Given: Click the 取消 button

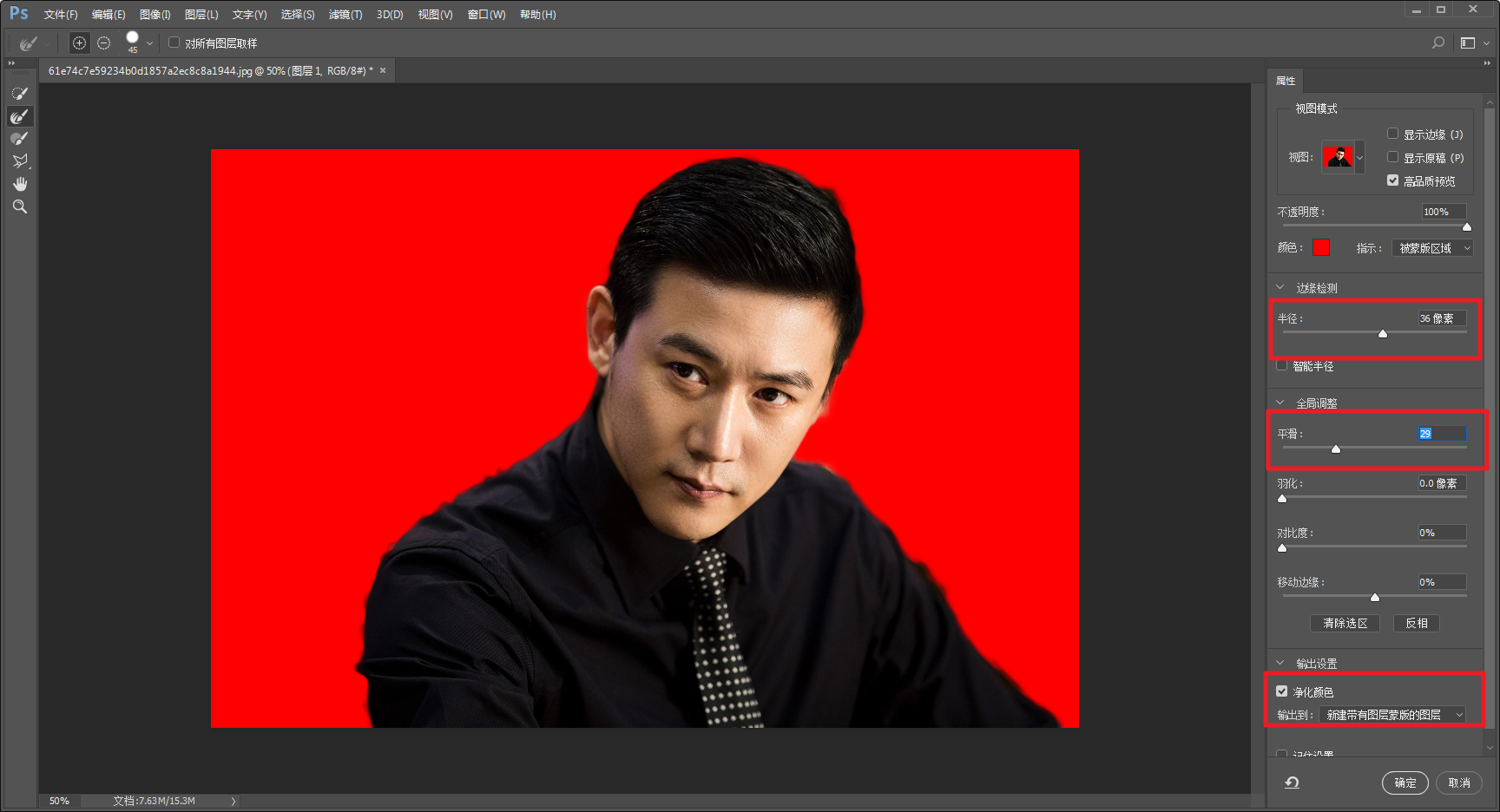Looking at the screenshot, I should pyautogui.click(x=1459, y=783).
